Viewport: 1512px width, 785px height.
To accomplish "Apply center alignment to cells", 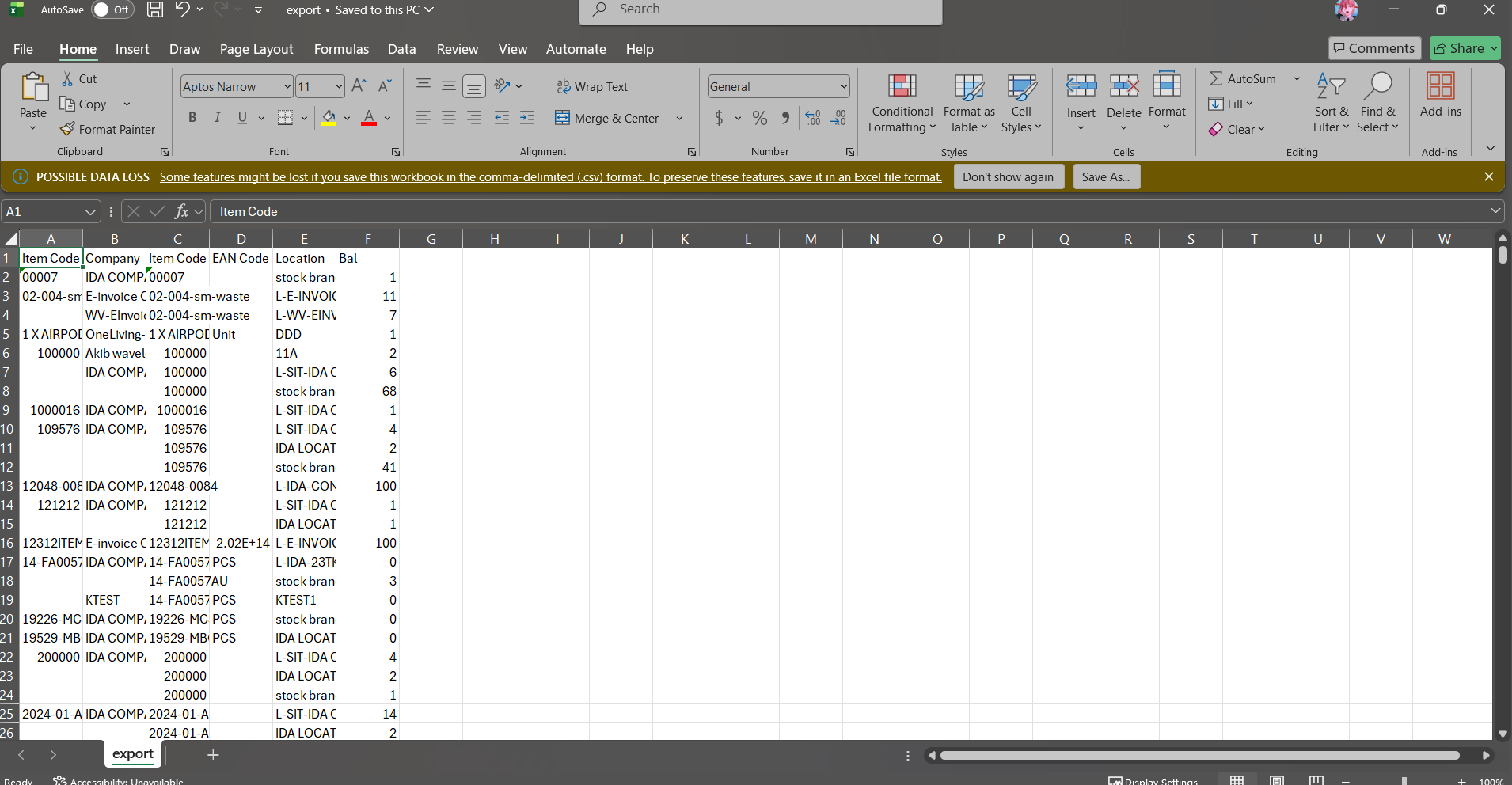I will (x=449, y=117).
